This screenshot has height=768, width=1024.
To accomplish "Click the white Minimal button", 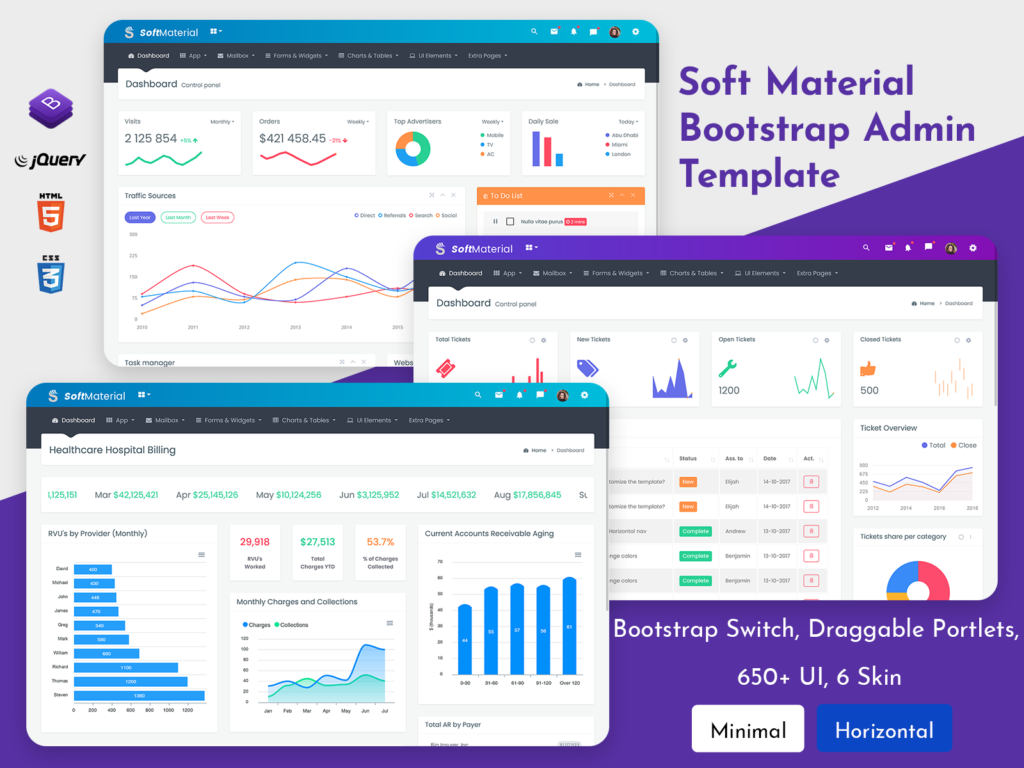I will click(x=748, y=731).
